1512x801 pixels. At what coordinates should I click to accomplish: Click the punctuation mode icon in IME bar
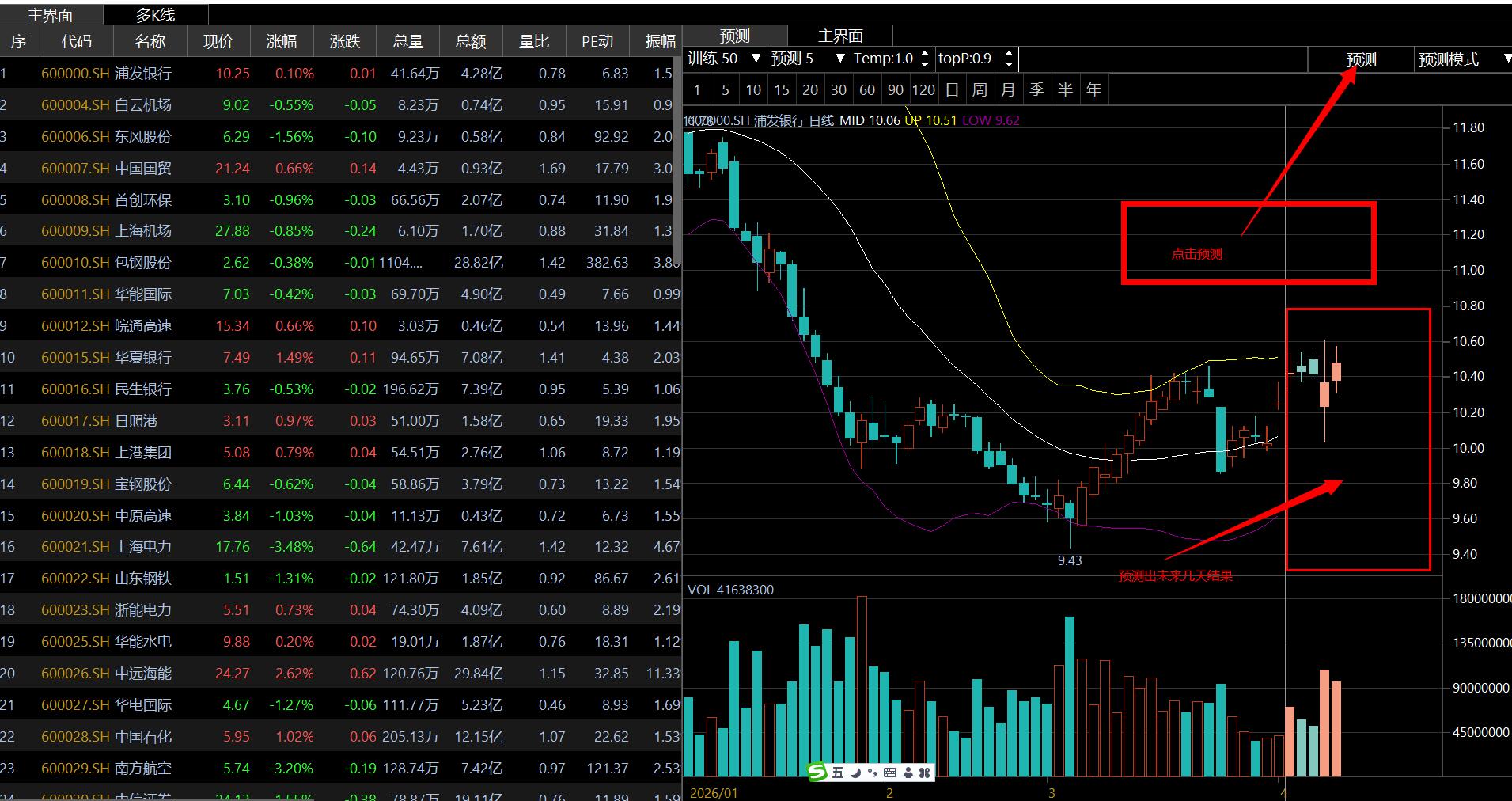tap(872, 773)
